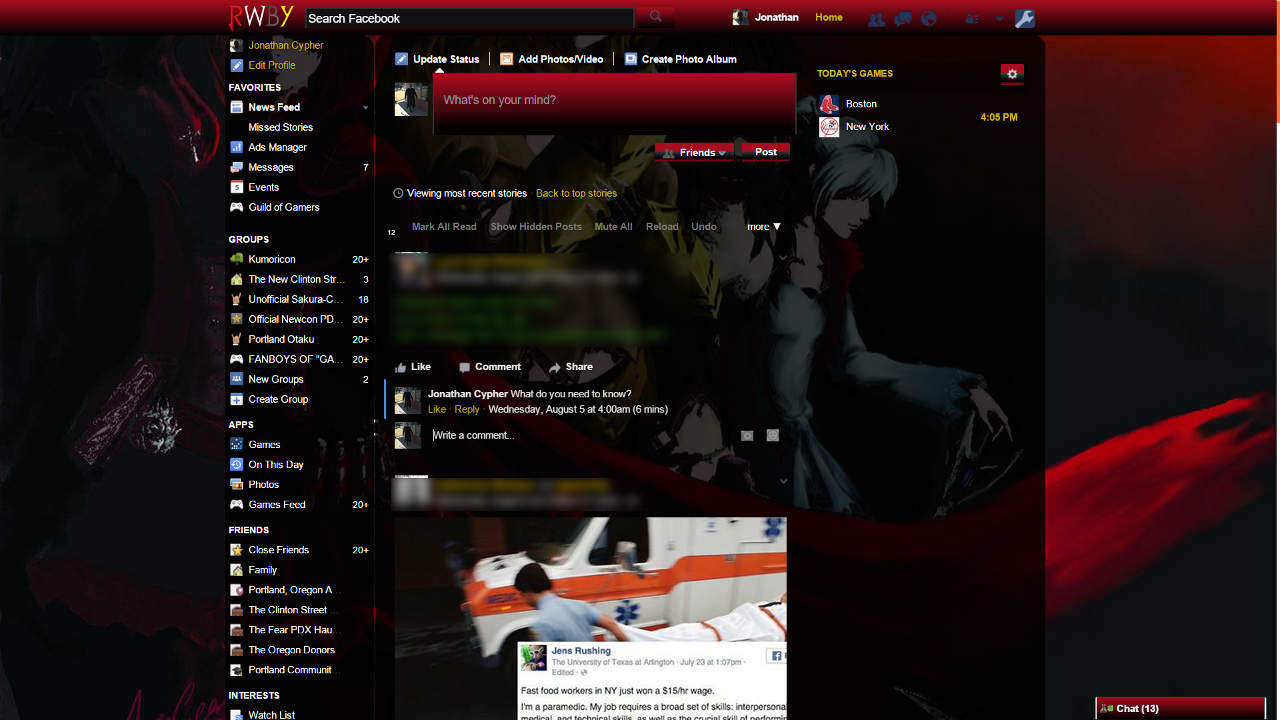Viewport: 1280px width, 720px height.
Task: Click the Boston Red Sox logo
Action: (829, 104)
